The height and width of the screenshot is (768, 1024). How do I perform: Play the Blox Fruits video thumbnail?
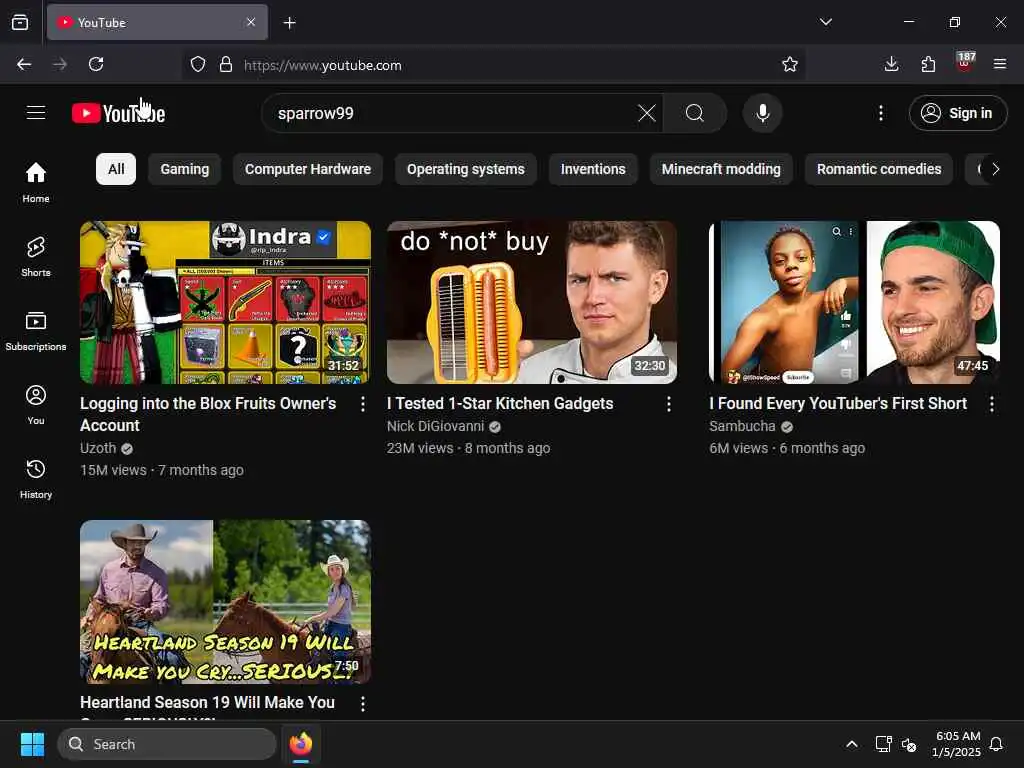(225, 302)
